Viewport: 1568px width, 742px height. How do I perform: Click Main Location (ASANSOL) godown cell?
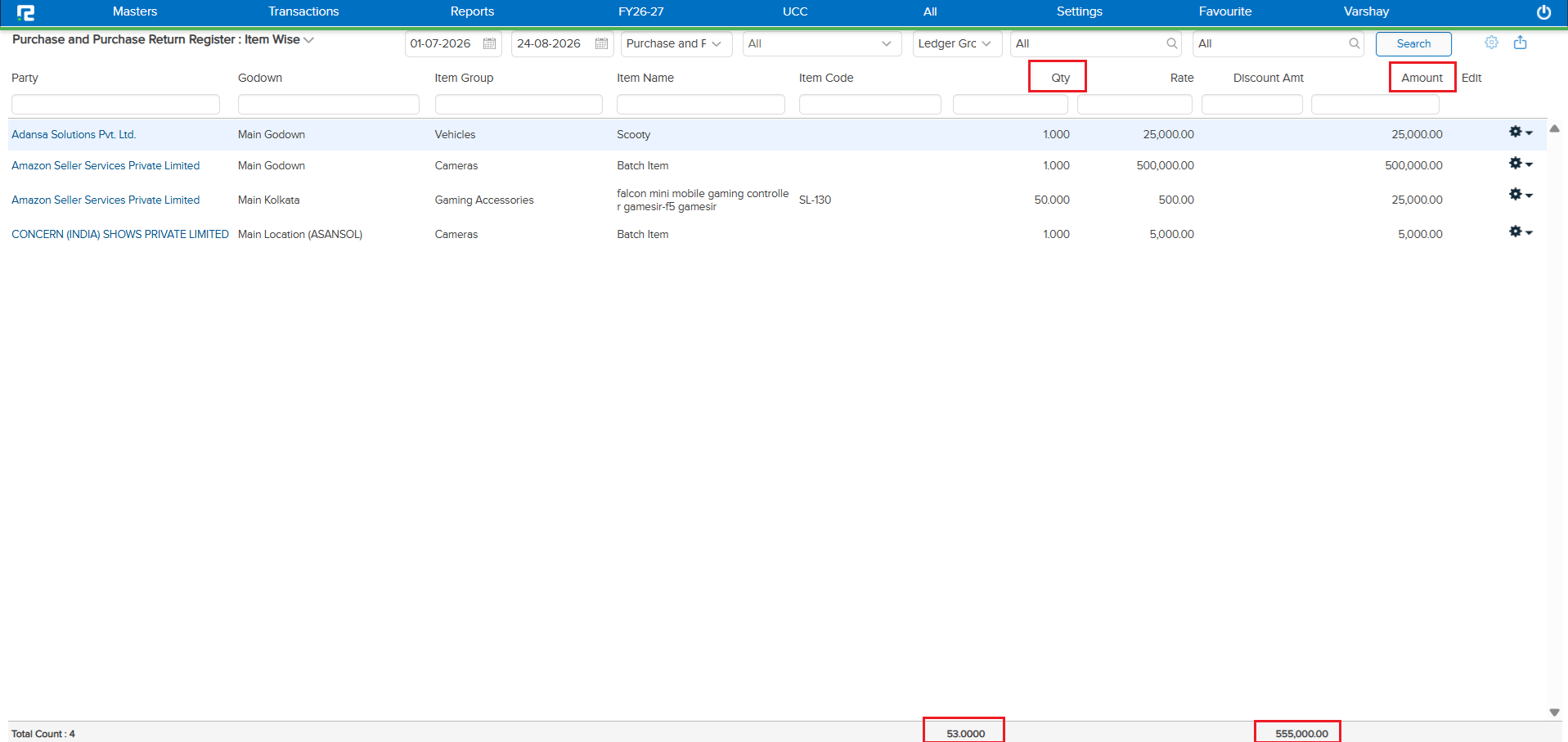[x=300, y=234]
